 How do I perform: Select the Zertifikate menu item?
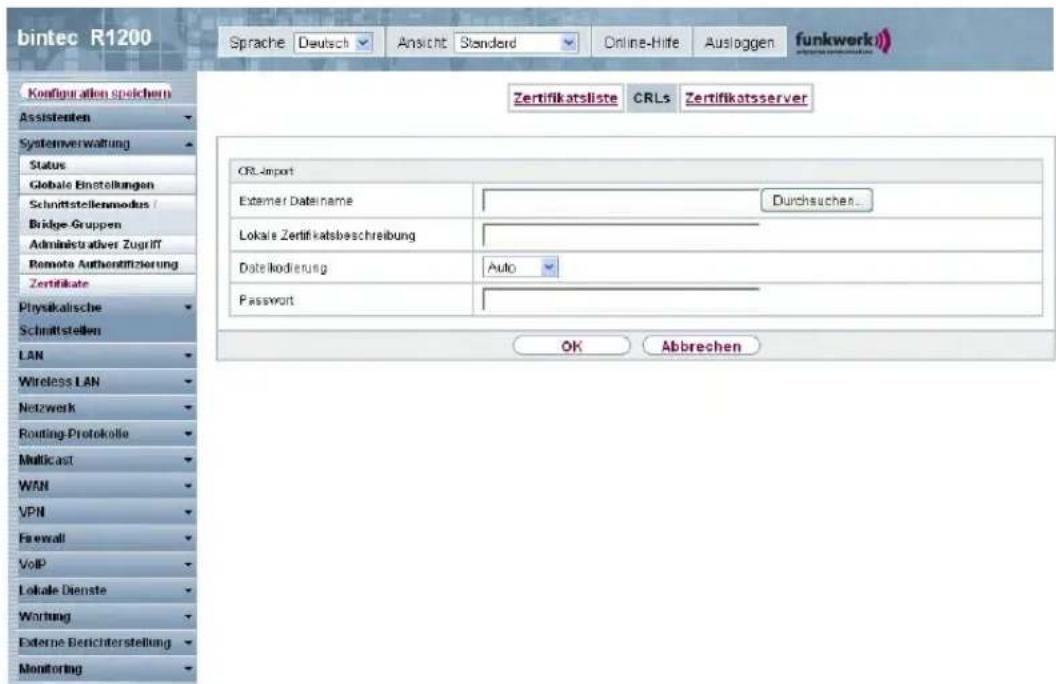tap(108, 283)
